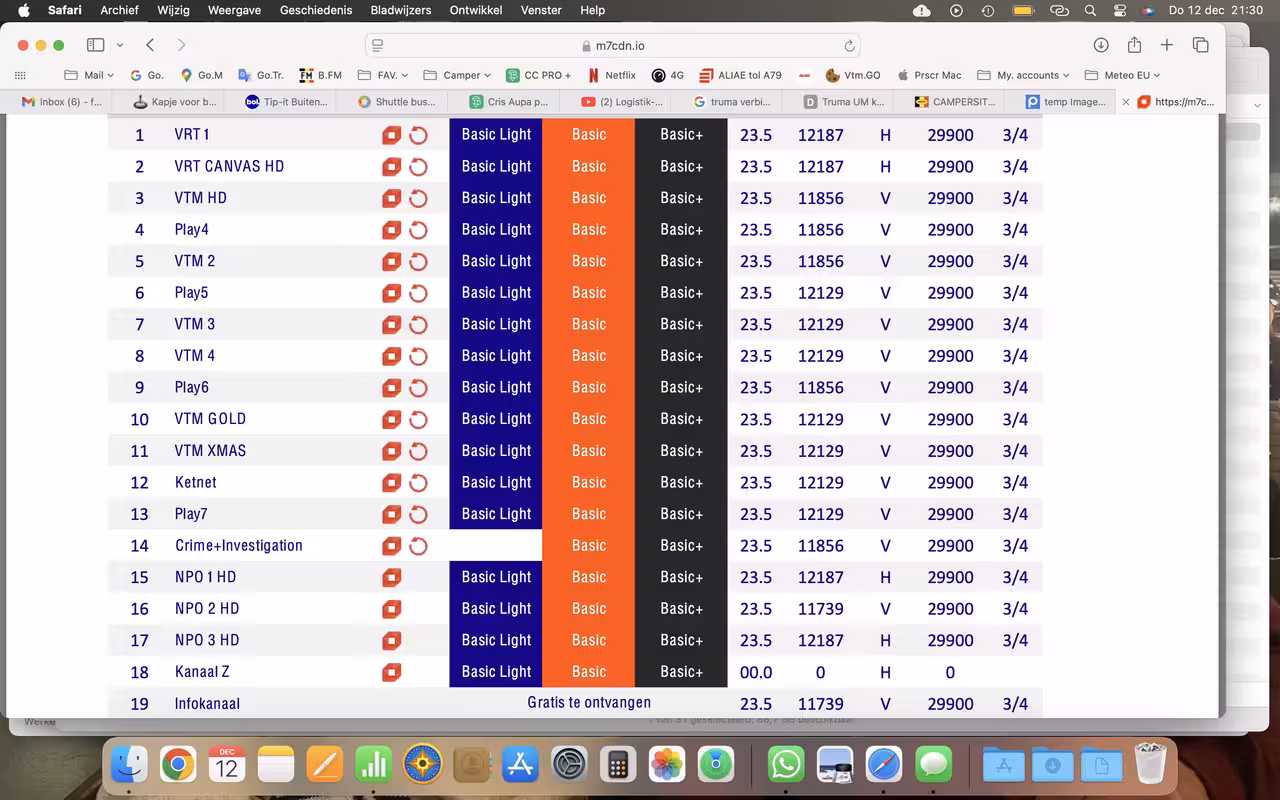Screen dimensions: 1280x800
Task: Open the B.FM bookmark
Action: [321, 75]
